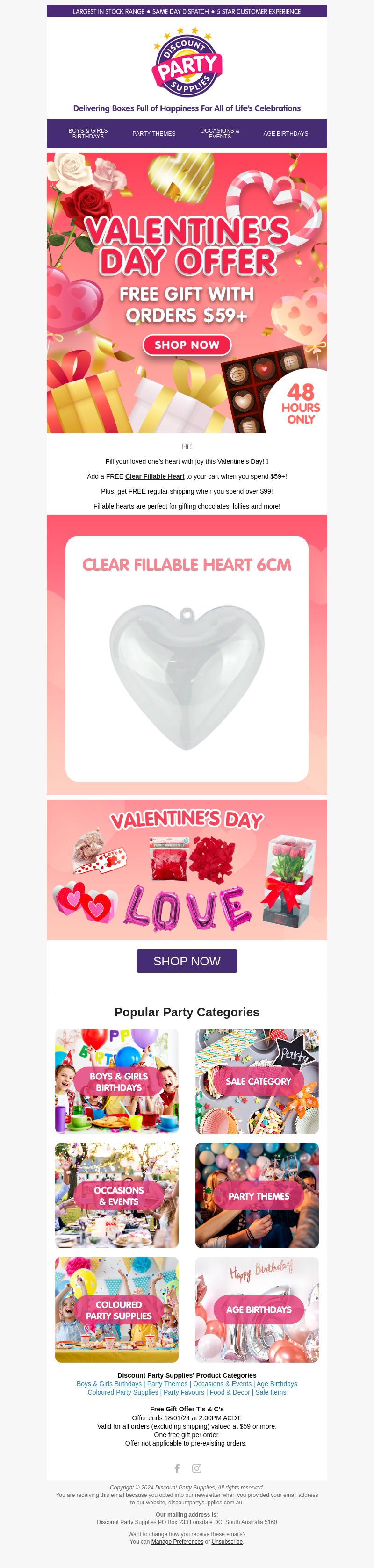The width and height of the screenshot is (374, 1568).
Task: Open the clear fillable heart product image
Action: (187, 659)
